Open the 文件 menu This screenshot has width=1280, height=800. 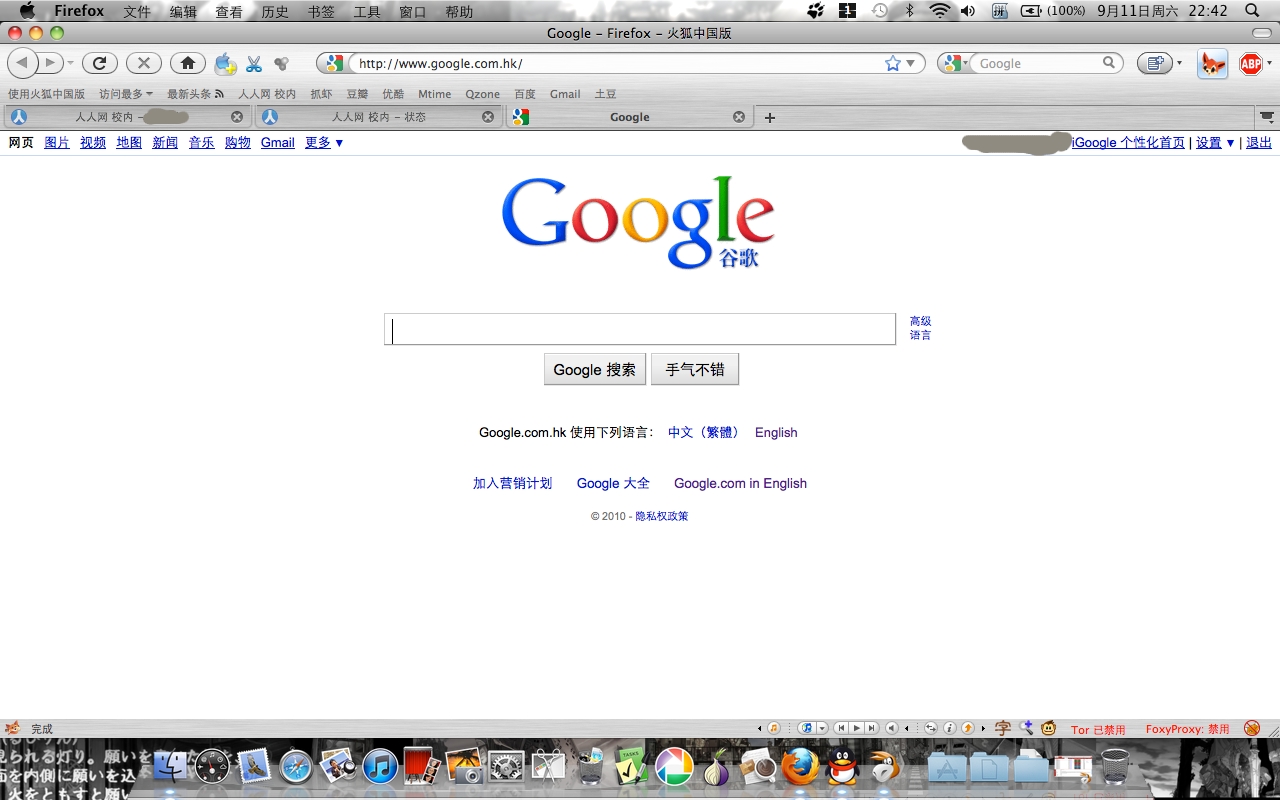tap(137, 11)
